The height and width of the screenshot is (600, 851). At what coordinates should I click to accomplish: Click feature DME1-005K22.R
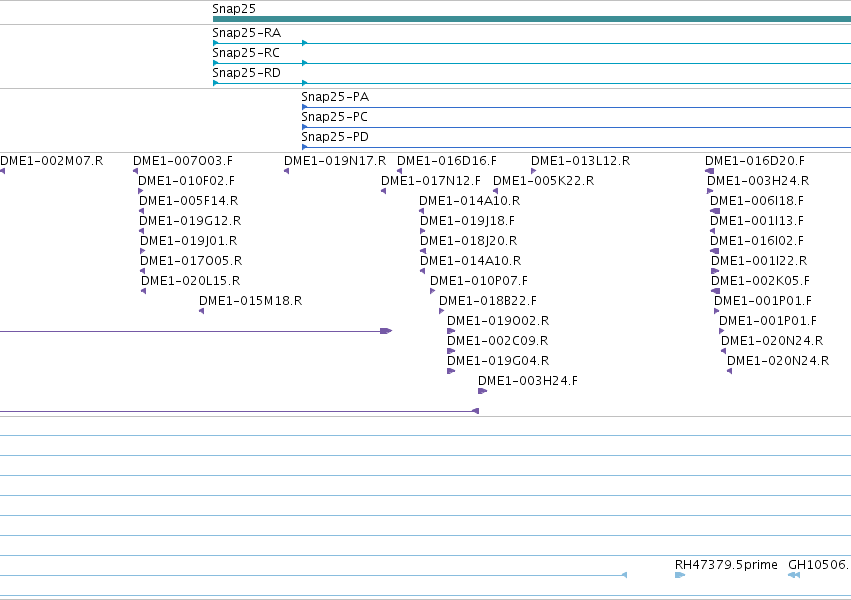[543, 181]
